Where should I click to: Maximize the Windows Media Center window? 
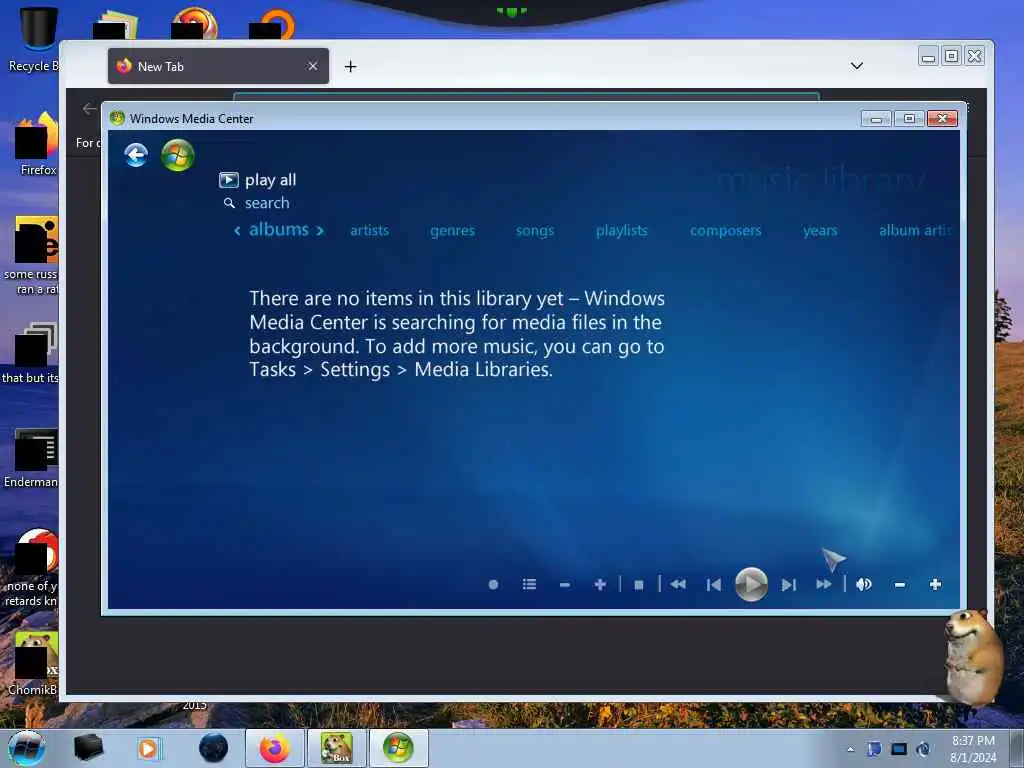click(909, 118)
